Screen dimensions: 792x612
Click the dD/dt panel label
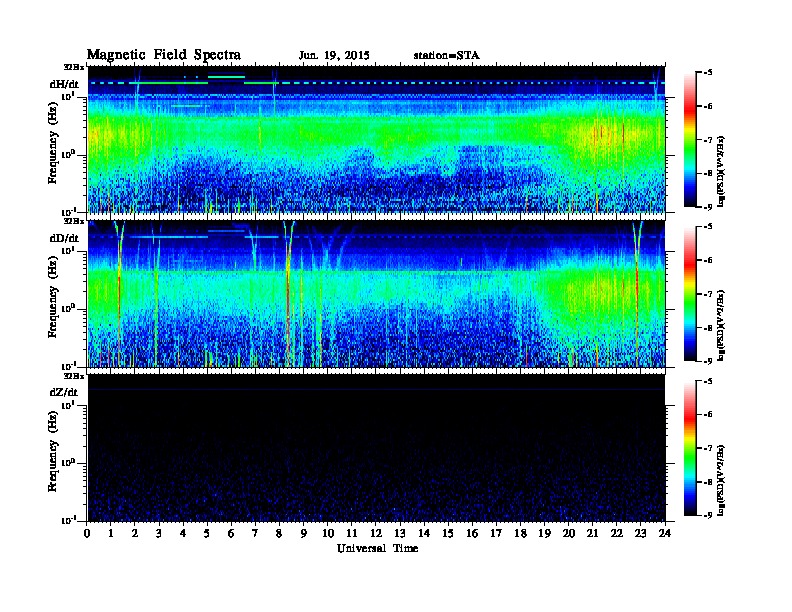click(64, 238)
